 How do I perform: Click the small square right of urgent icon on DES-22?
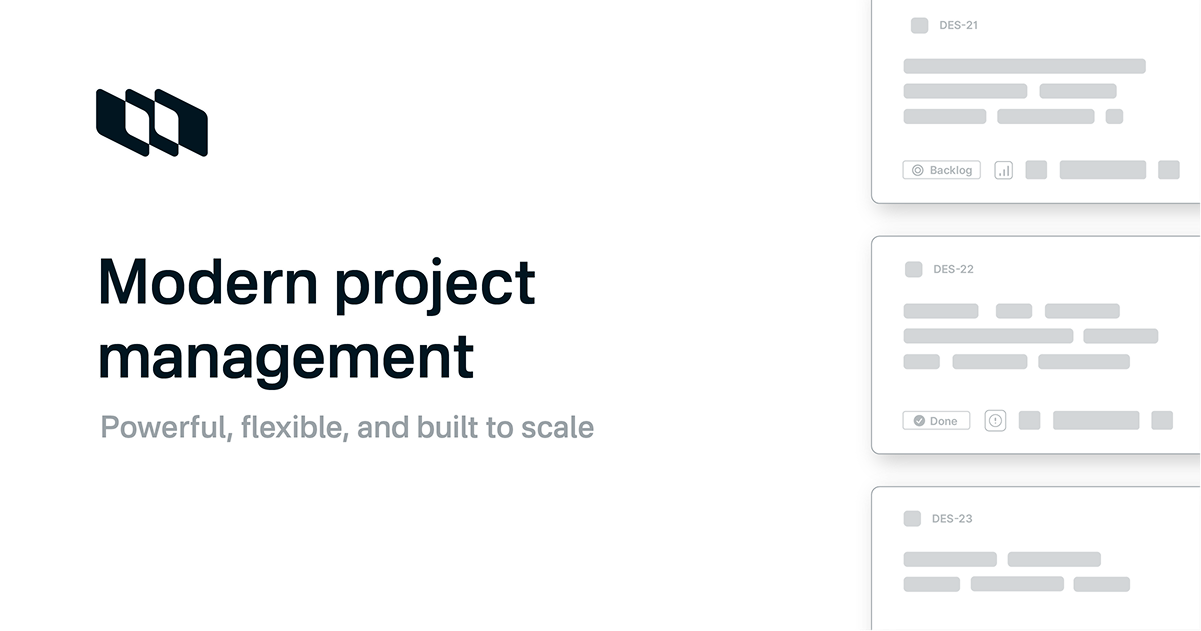[x=1029, y=421]
